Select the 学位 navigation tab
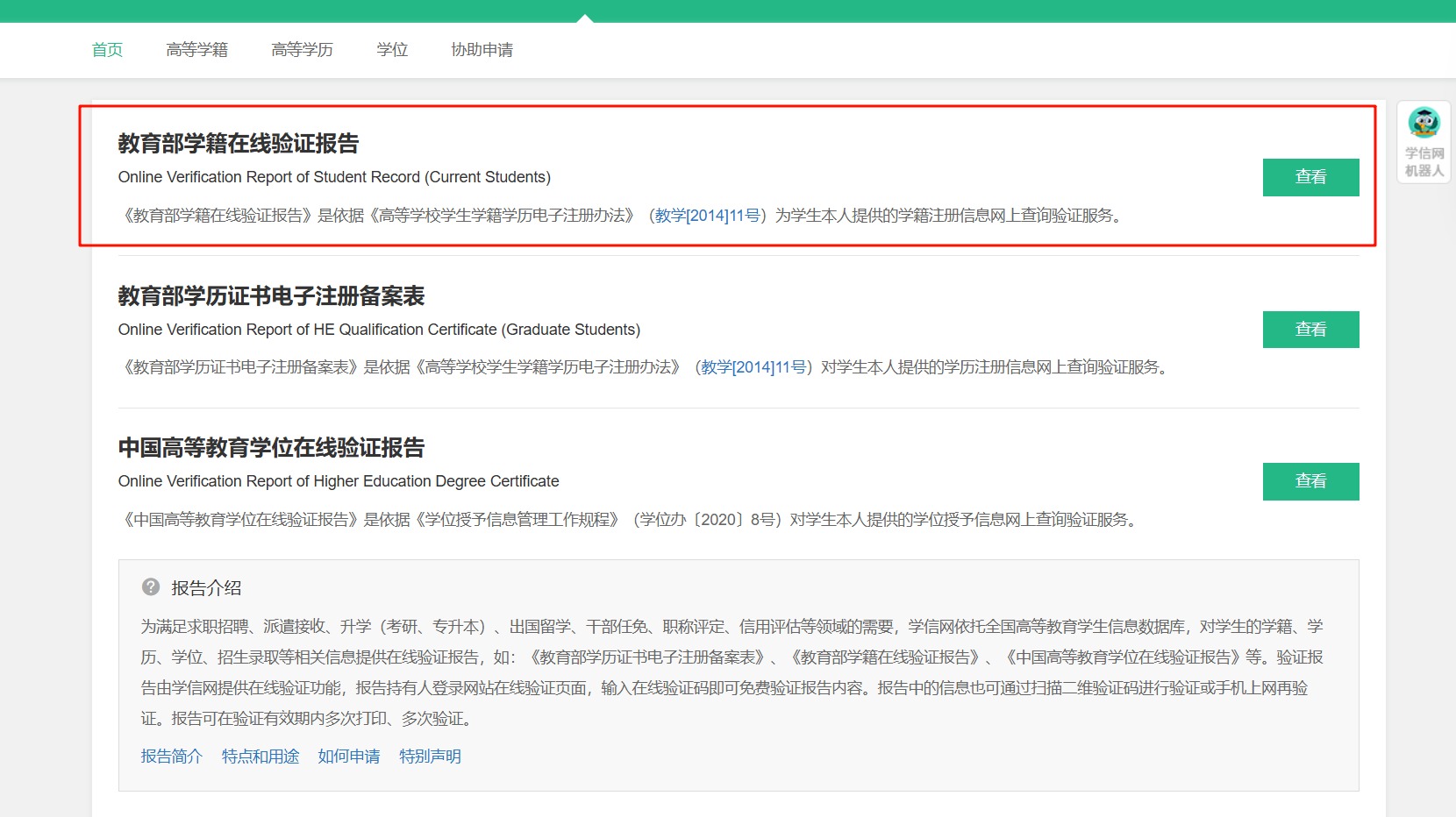The width and height of the screenshot is (1456, 817). [392, 50]
